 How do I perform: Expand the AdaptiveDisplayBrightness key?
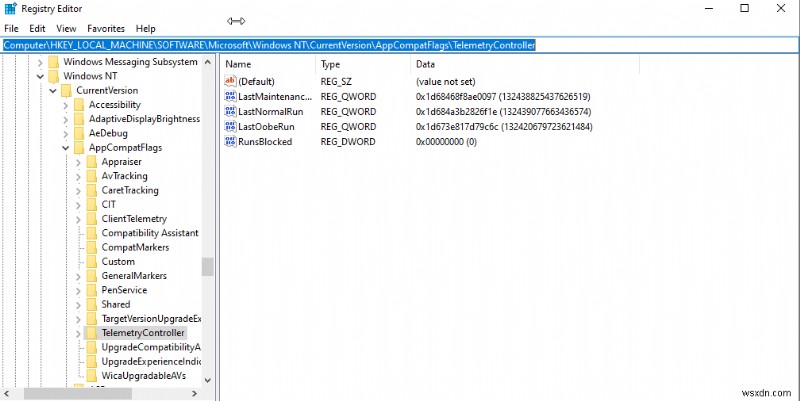[65, 119]
